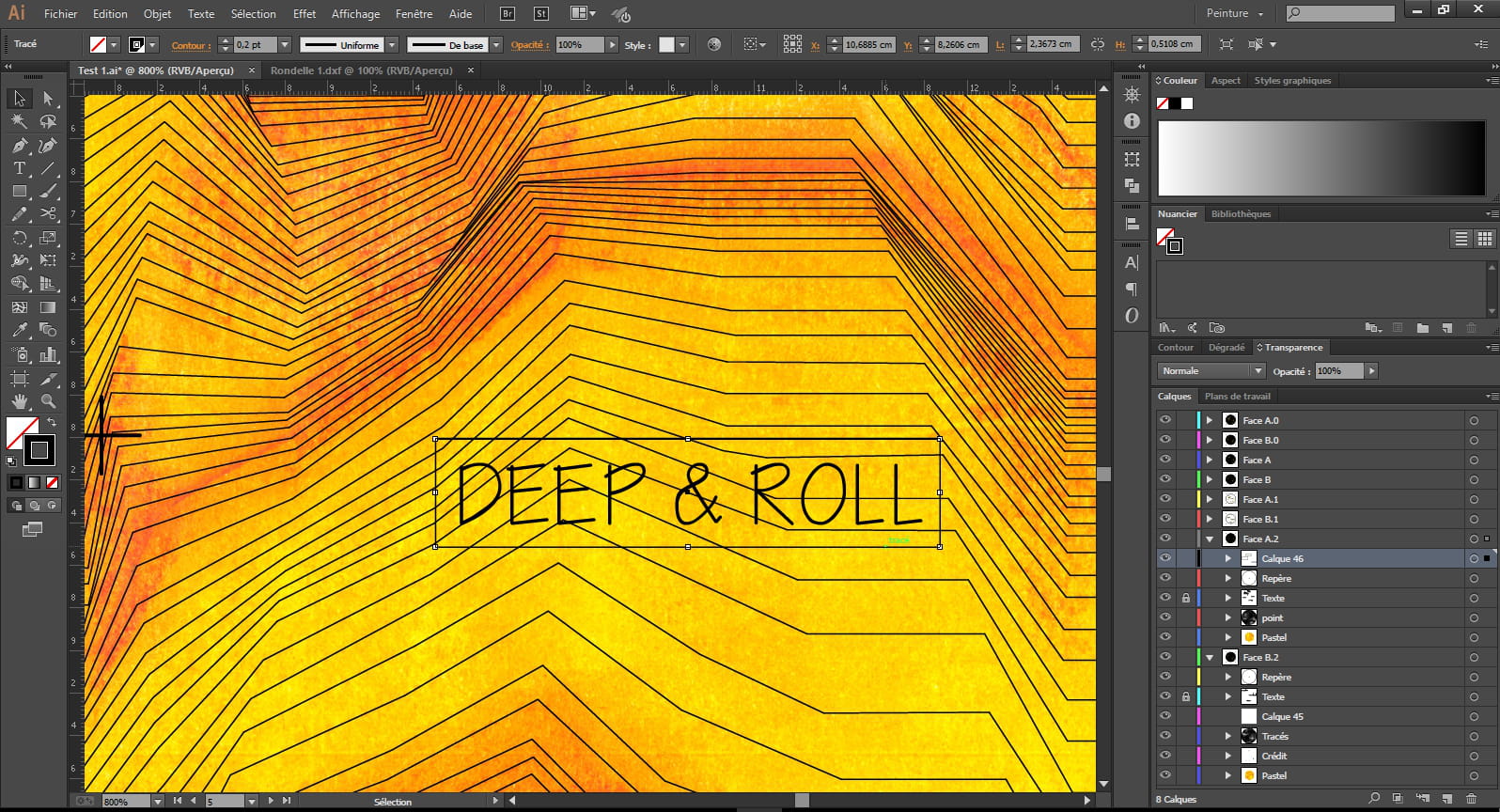Open Adobe Bridge with the Br icon
The height and width of the screenshot is (812, 1500).
[508, 13]
